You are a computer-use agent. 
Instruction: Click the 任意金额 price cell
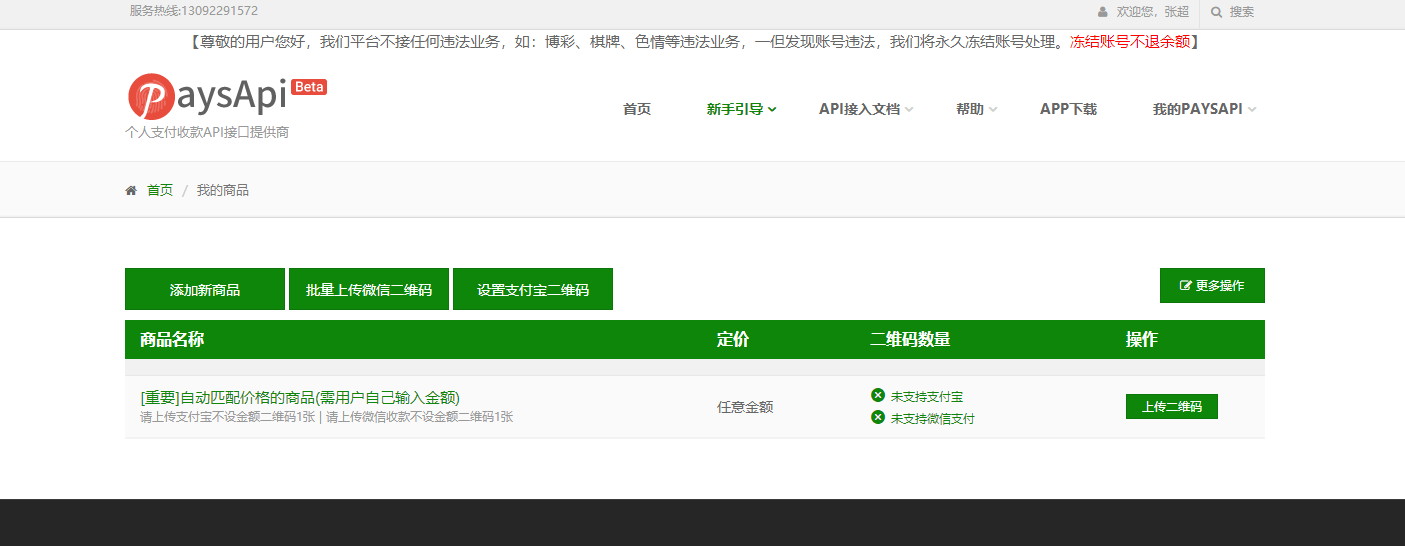pyautogui.click(x=745, y=407)
